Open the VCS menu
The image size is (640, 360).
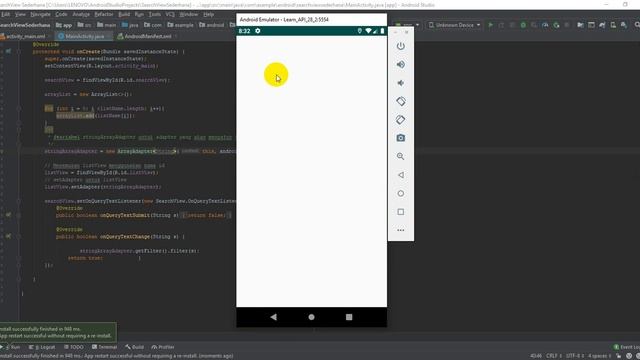170,14
